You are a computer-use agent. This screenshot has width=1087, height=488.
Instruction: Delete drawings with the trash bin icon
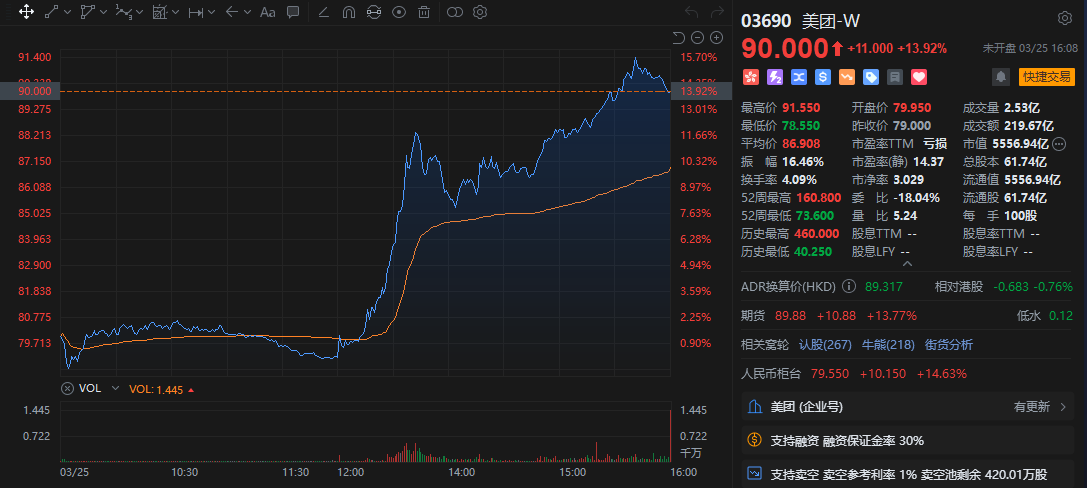coord(424,12)
